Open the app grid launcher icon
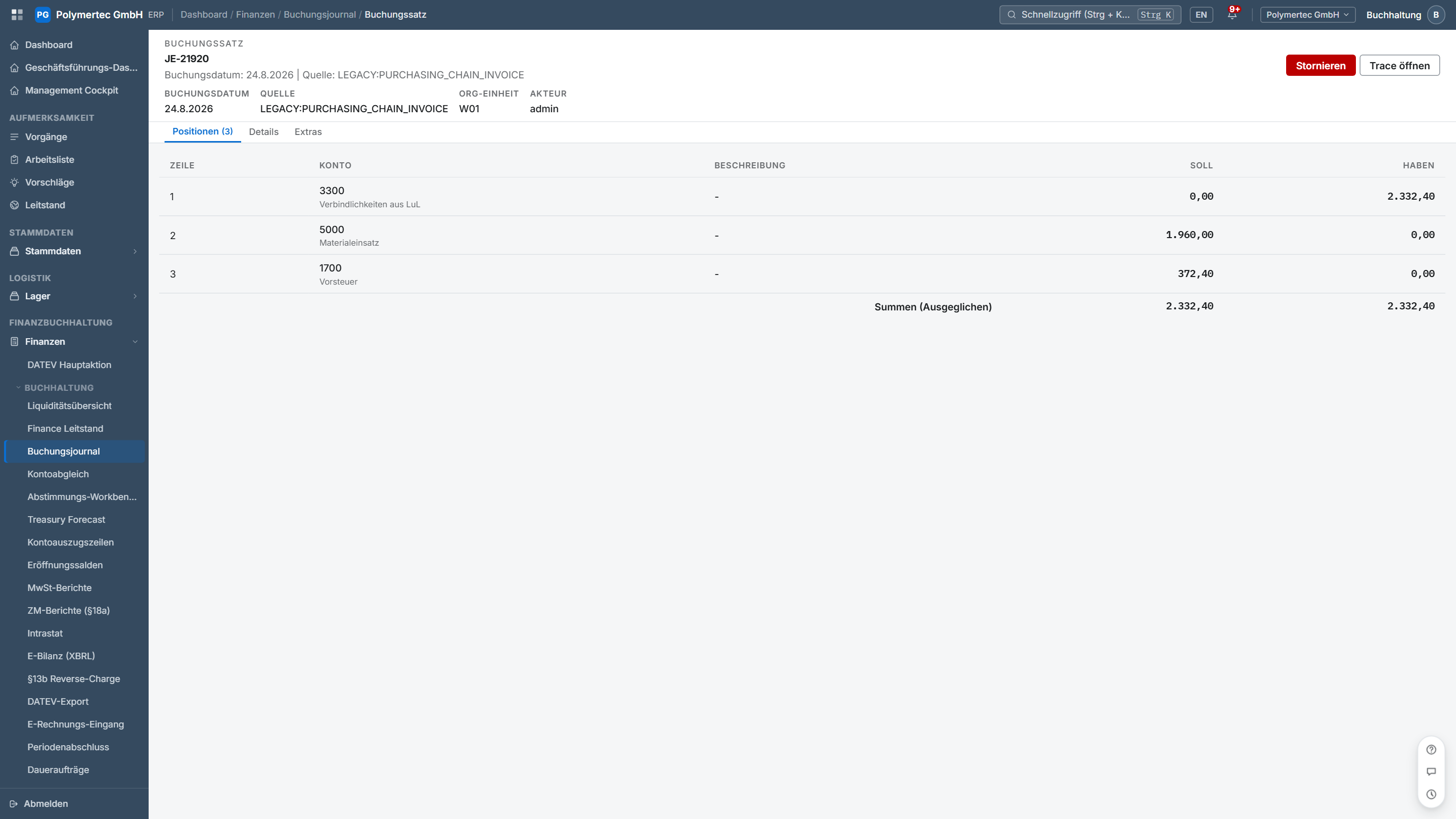 point(17,15)
